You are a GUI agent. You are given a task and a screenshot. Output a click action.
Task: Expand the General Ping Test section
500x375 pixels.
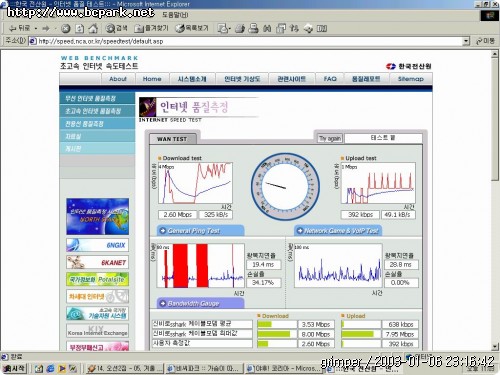pyautogui.click(x=200, y=231)
